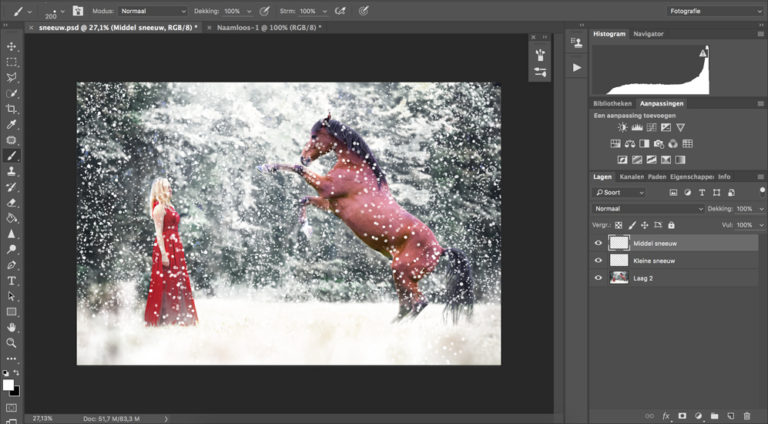Select the Laag 2 layer thumbnail
Screen dimensions: 768x424
619,277
